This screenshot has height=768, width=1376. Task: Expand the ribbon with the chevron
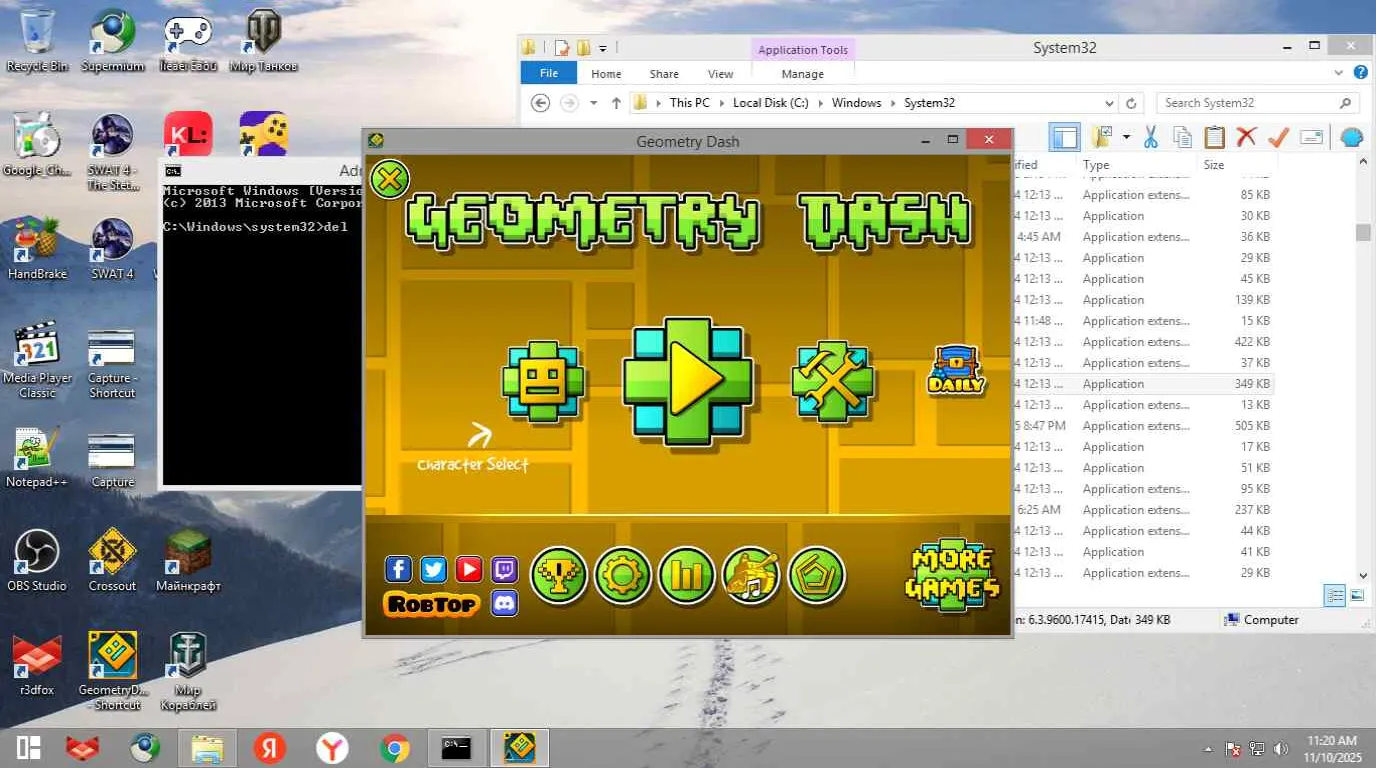[x=1339, y=73]
